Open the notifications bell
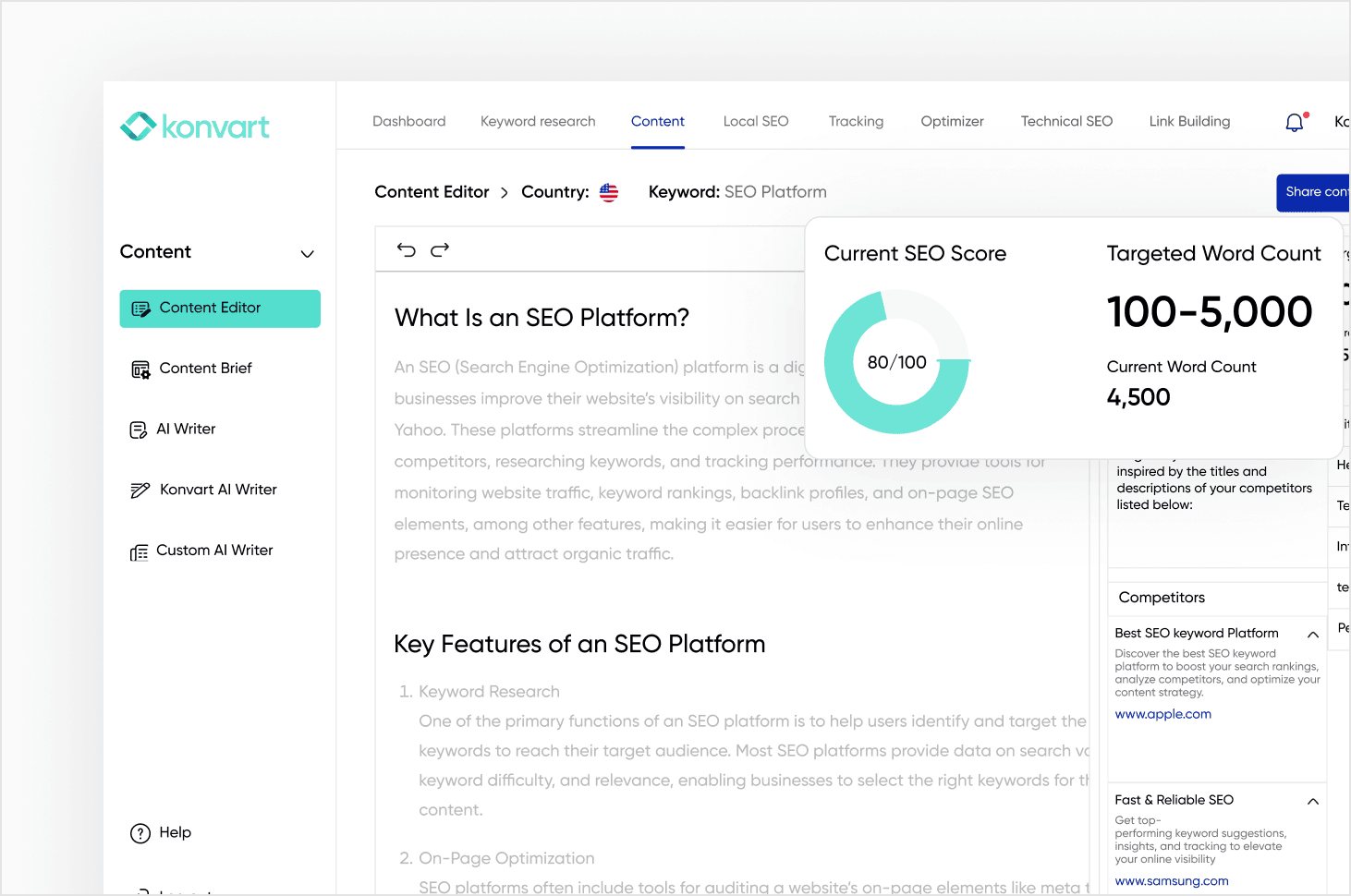 click(x=1295, y=122)
